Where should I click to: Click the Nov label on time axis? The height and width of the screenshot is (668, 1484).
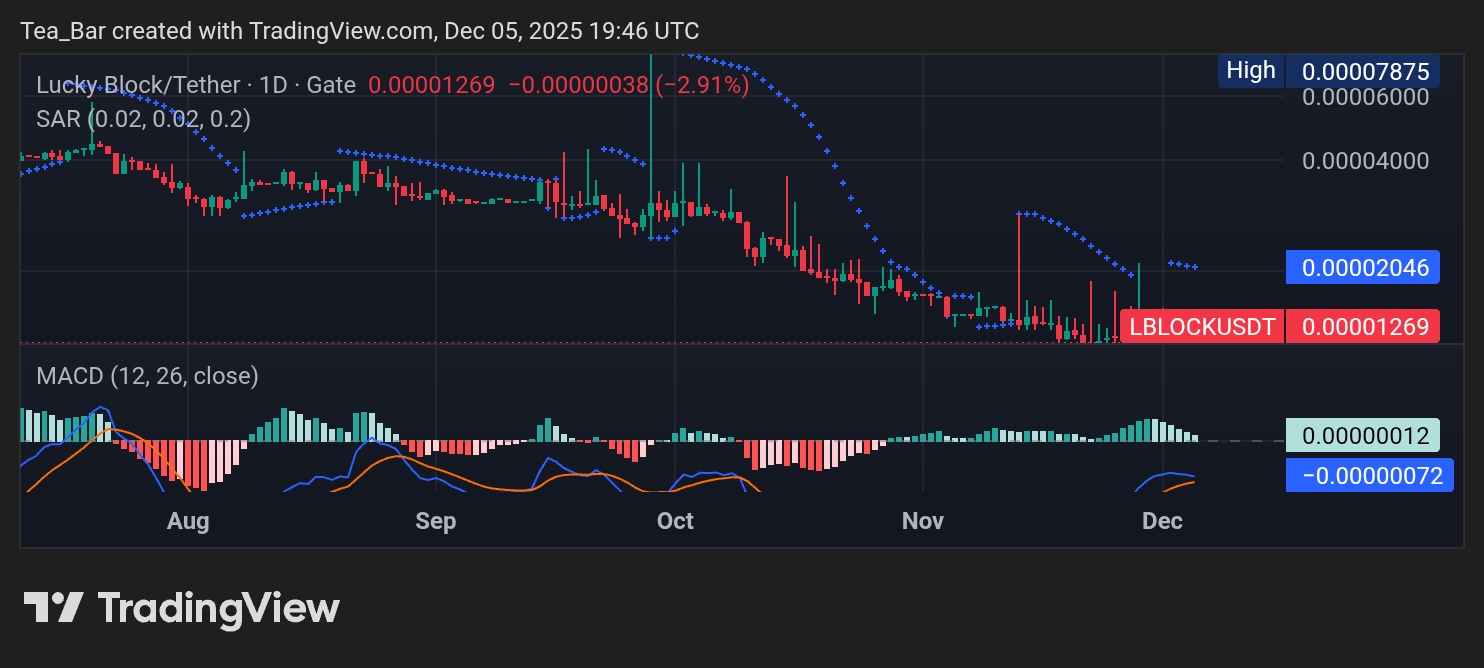tap(923, 521)
